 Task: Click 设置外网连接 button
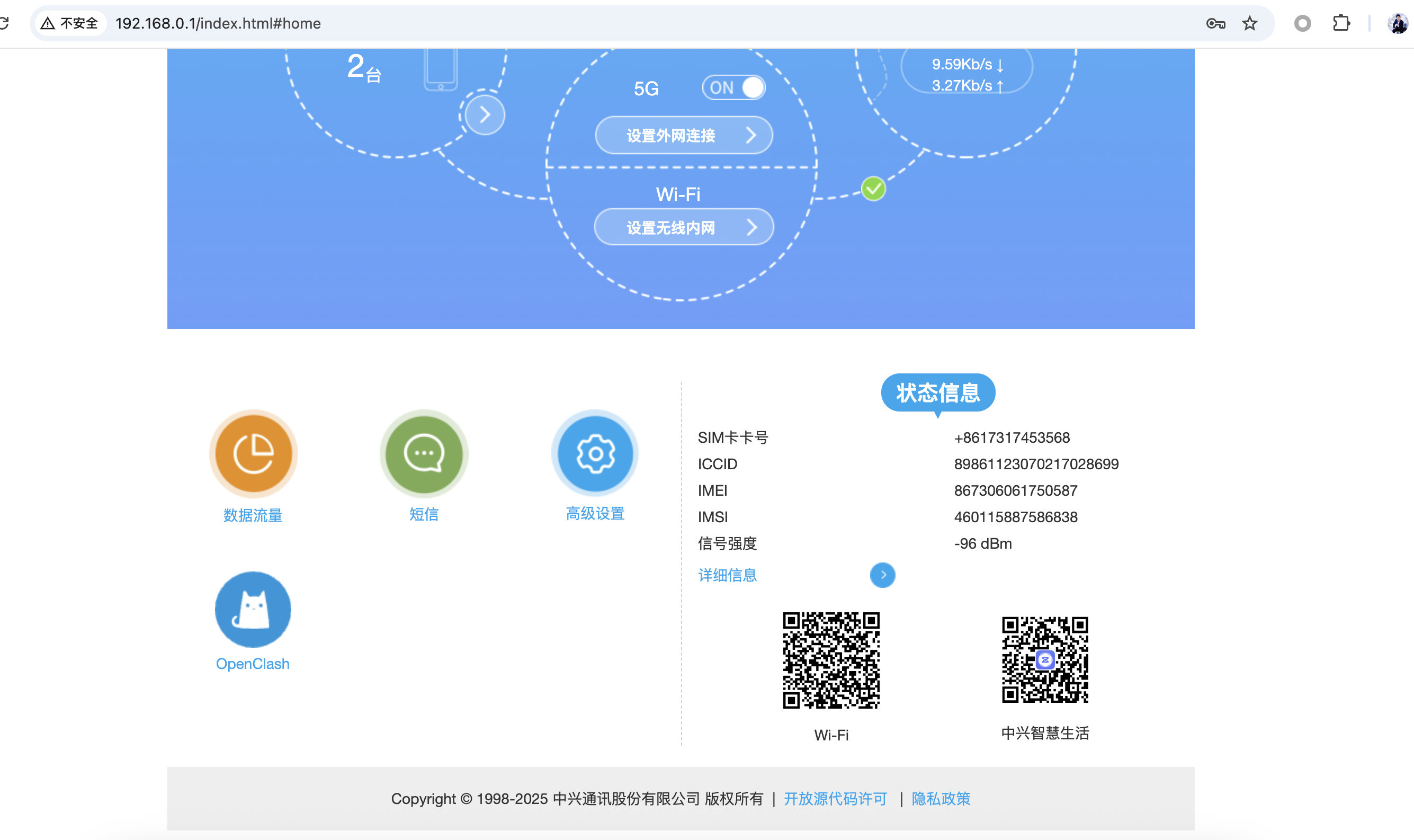(x=684, y=135)
